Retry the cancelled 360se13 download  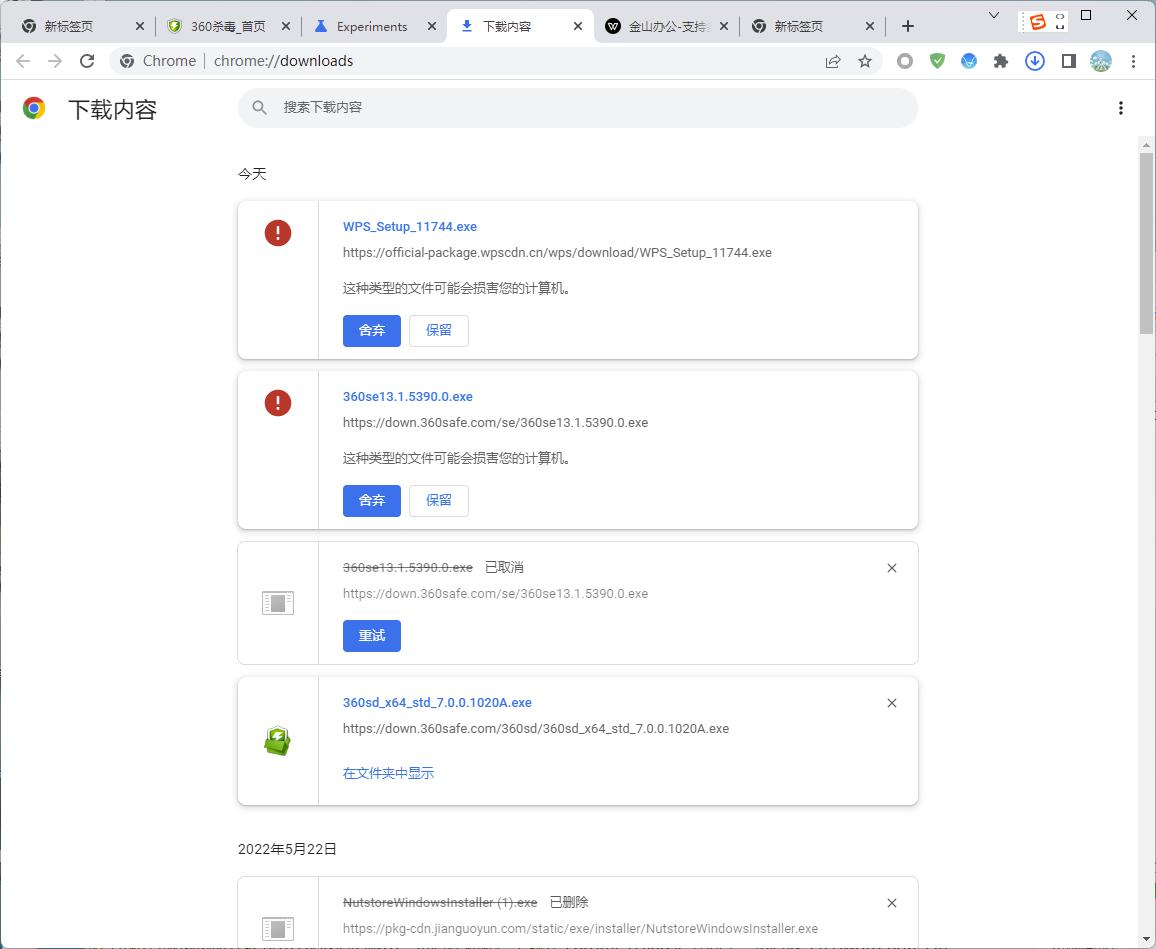coord(372,636)
